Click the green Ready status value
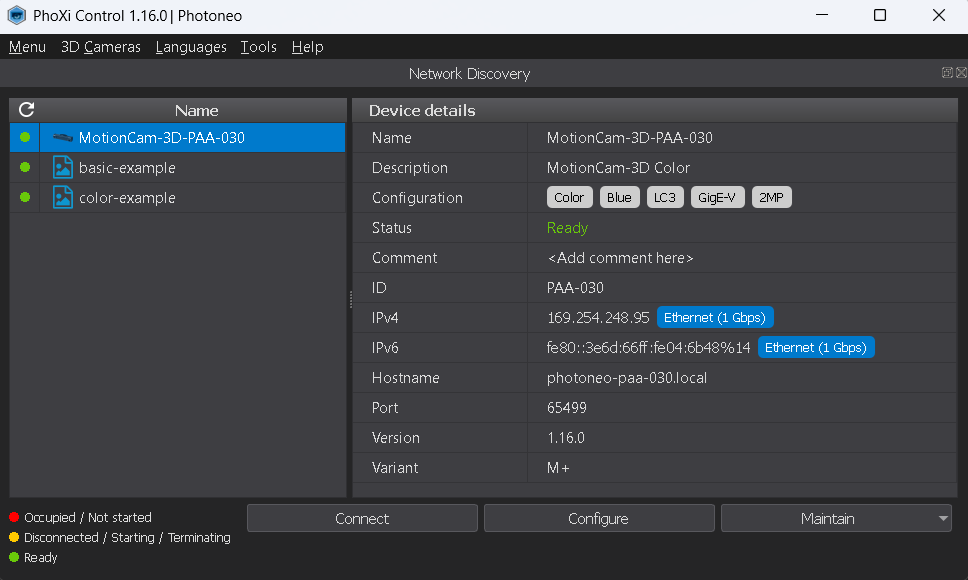The width and height of the screenshot is (968, 580). tap(567, 228)
